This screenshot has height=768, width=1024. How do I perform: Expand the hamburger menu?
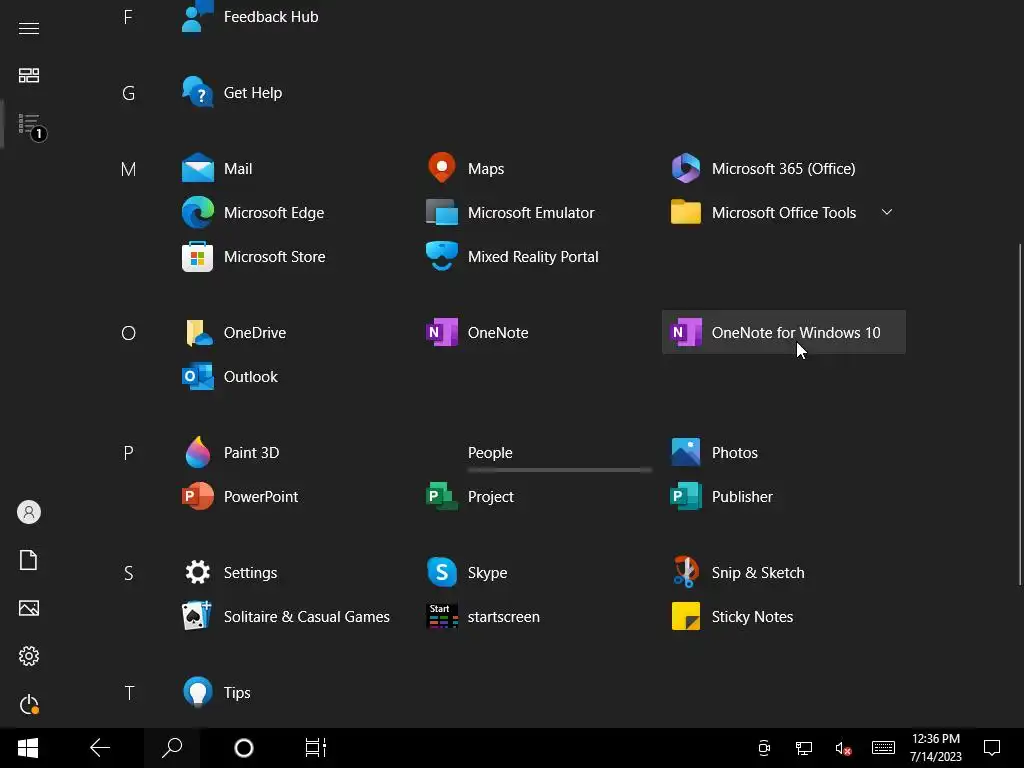click(29, 28)
